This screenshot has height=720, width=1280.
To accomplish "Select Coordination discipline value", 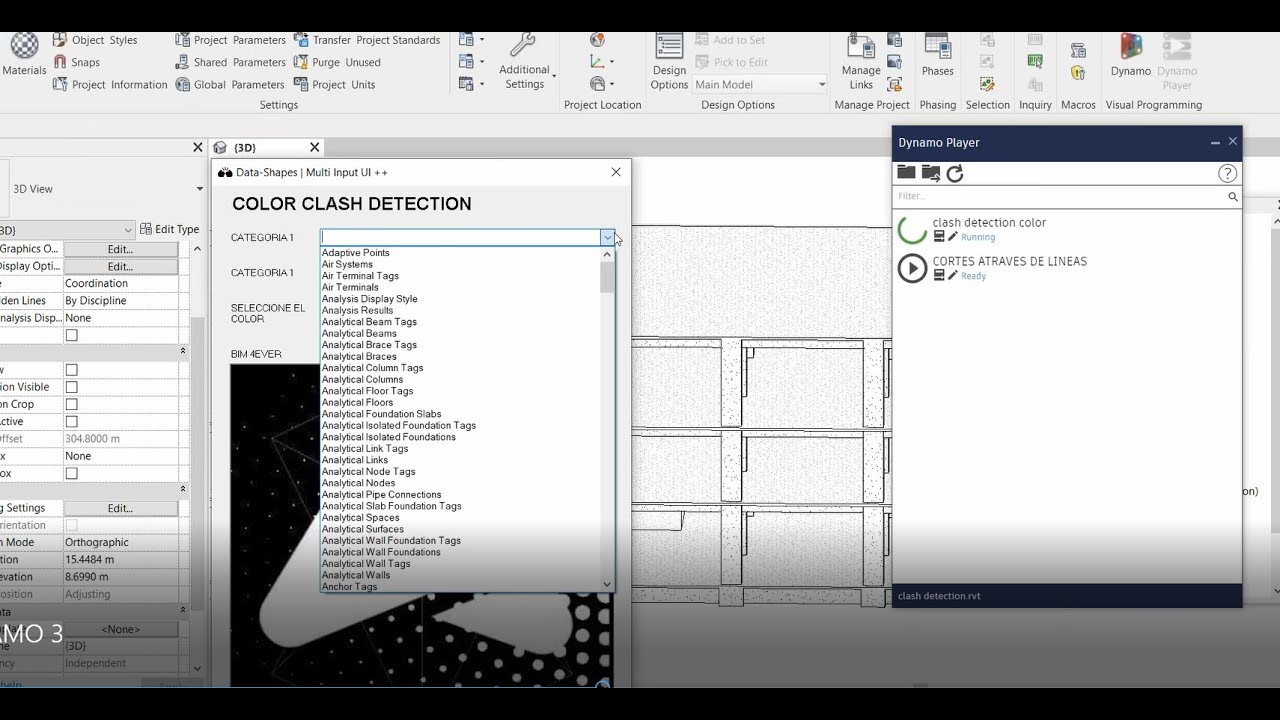I will 96,284.
